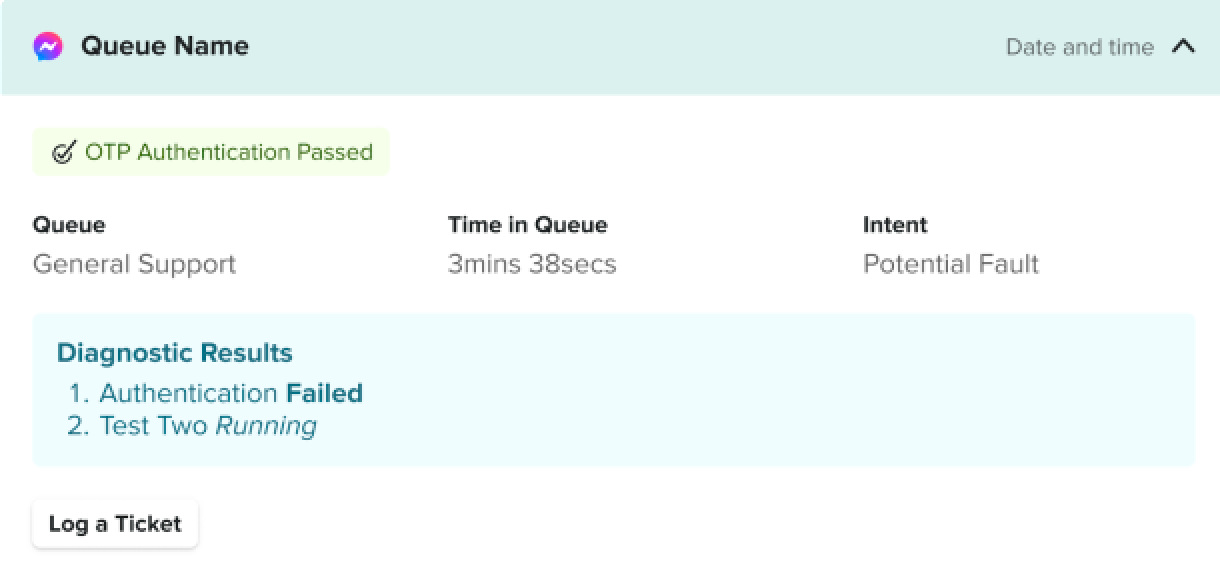Select the Intent field label
The image size is (1220, 564).
[x=895, y=225]
